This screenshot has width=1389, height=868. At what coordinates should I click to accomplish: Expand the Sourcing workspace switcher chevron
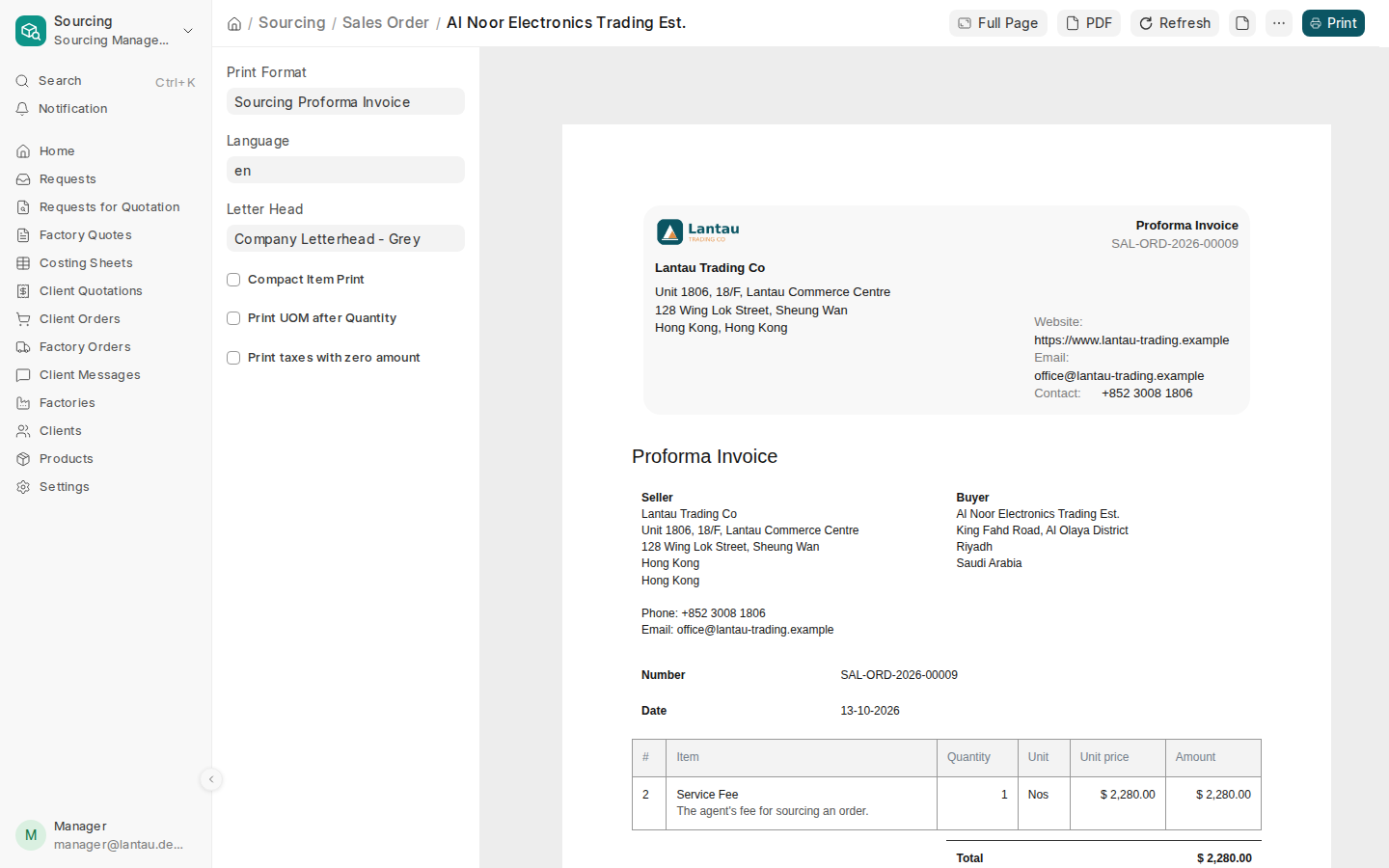pos(188,31)
